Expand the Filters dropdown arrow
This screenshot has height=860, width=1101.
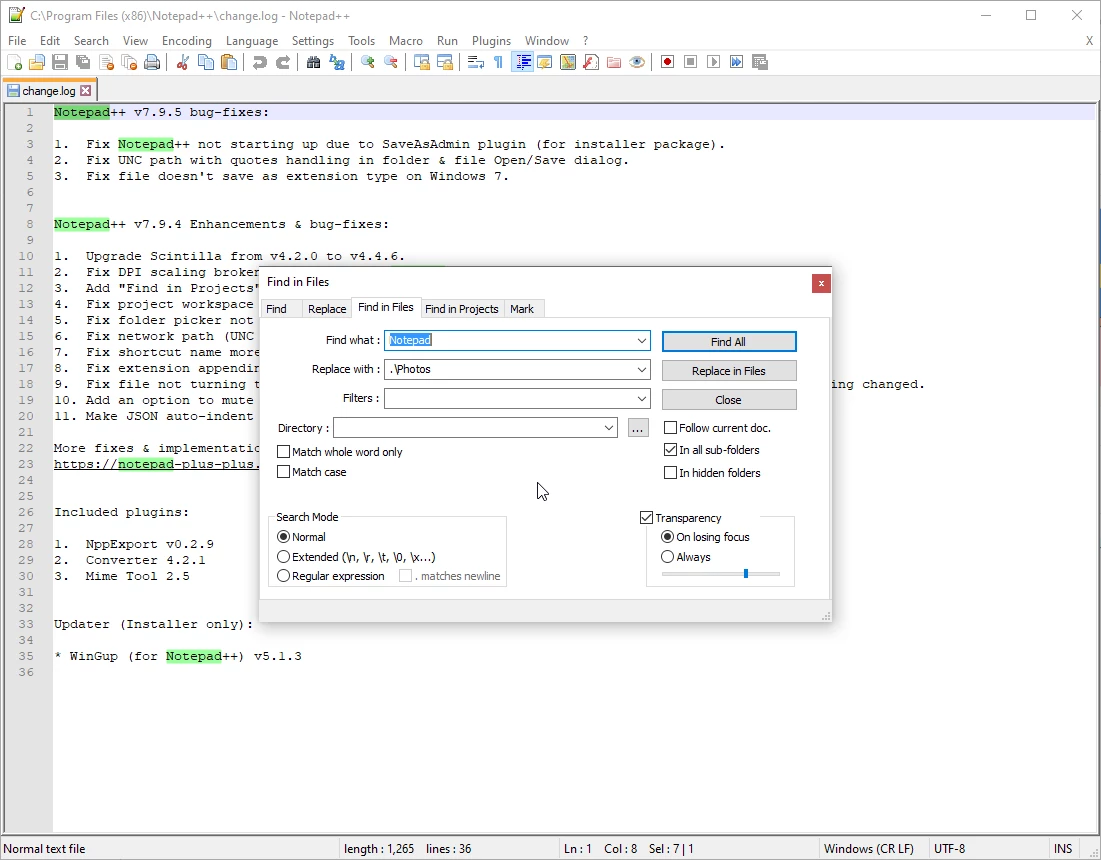641,399
